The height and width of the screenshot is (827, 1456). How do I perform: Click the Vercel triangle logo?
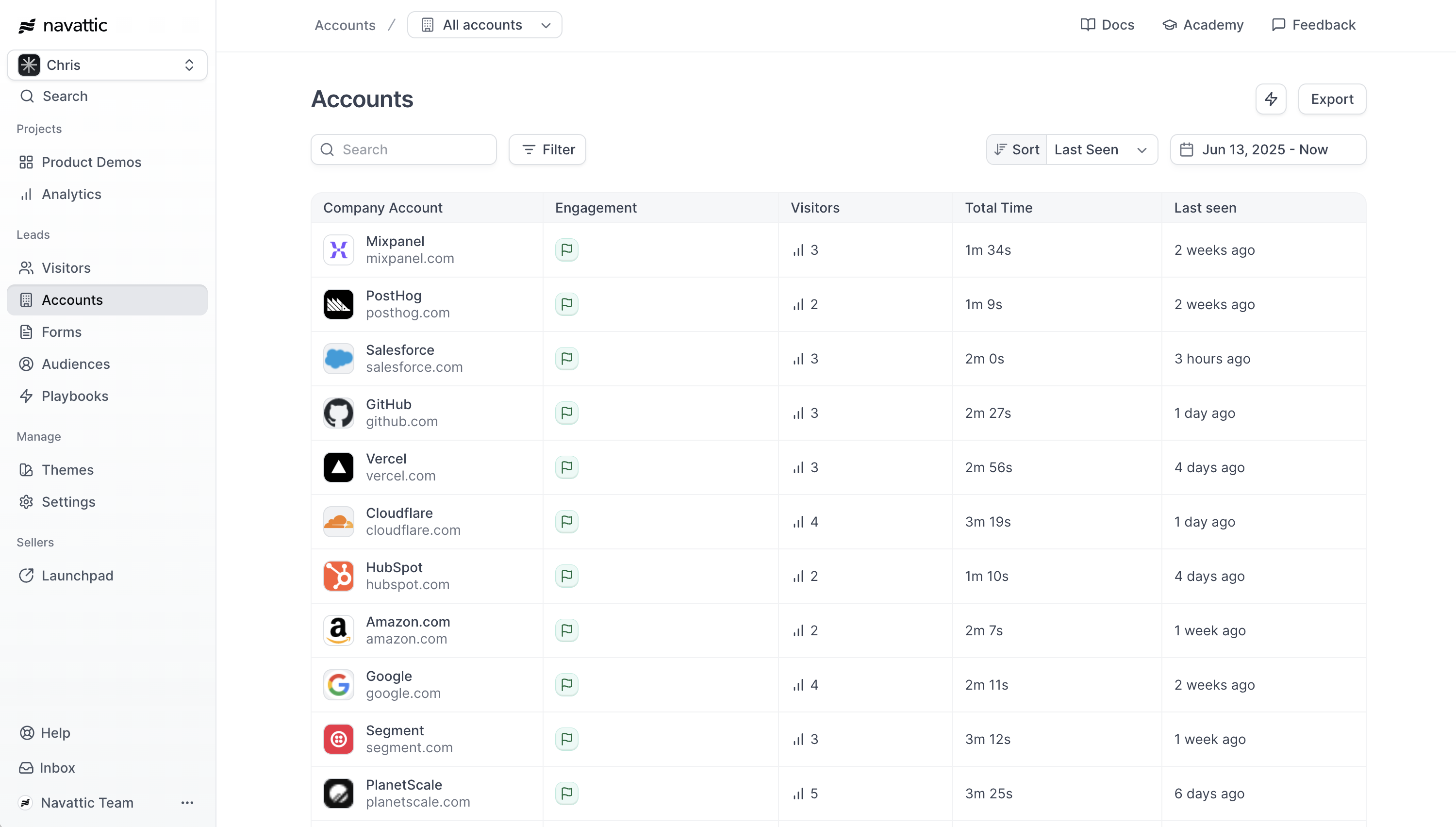(338, 467)
